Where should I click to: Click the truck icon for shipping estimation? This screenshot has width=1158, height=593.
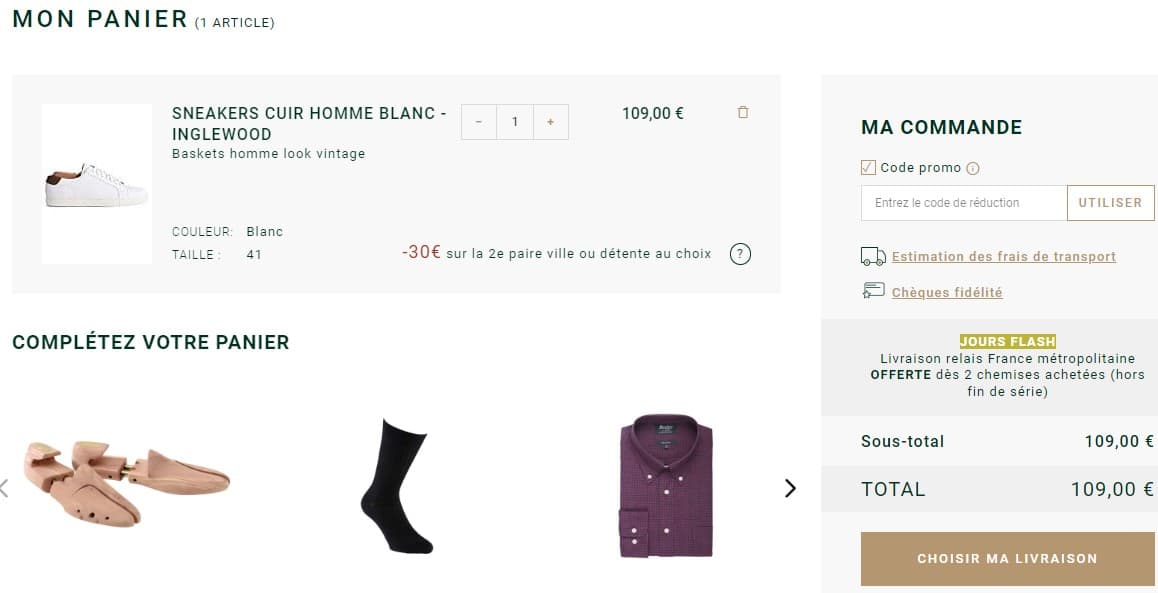(869, 255)
